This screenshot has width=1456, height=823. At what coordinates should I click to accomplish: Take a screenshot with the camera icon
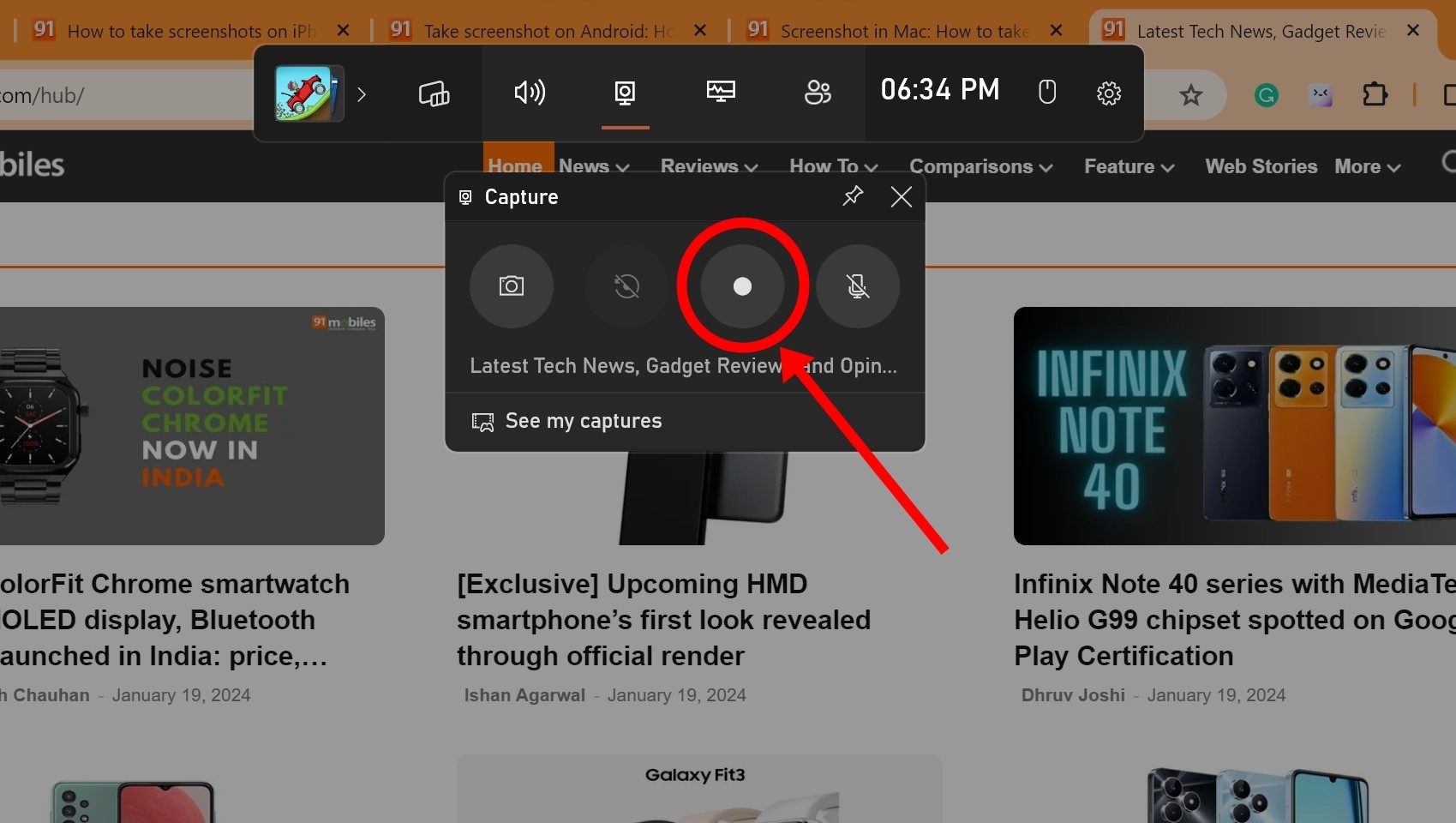[x=511, y=287]
